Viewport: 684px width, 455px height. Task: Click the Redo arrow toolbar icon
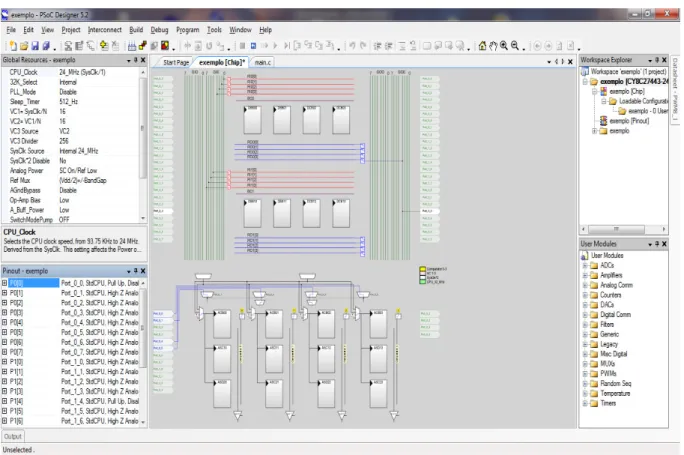[363, 46]
